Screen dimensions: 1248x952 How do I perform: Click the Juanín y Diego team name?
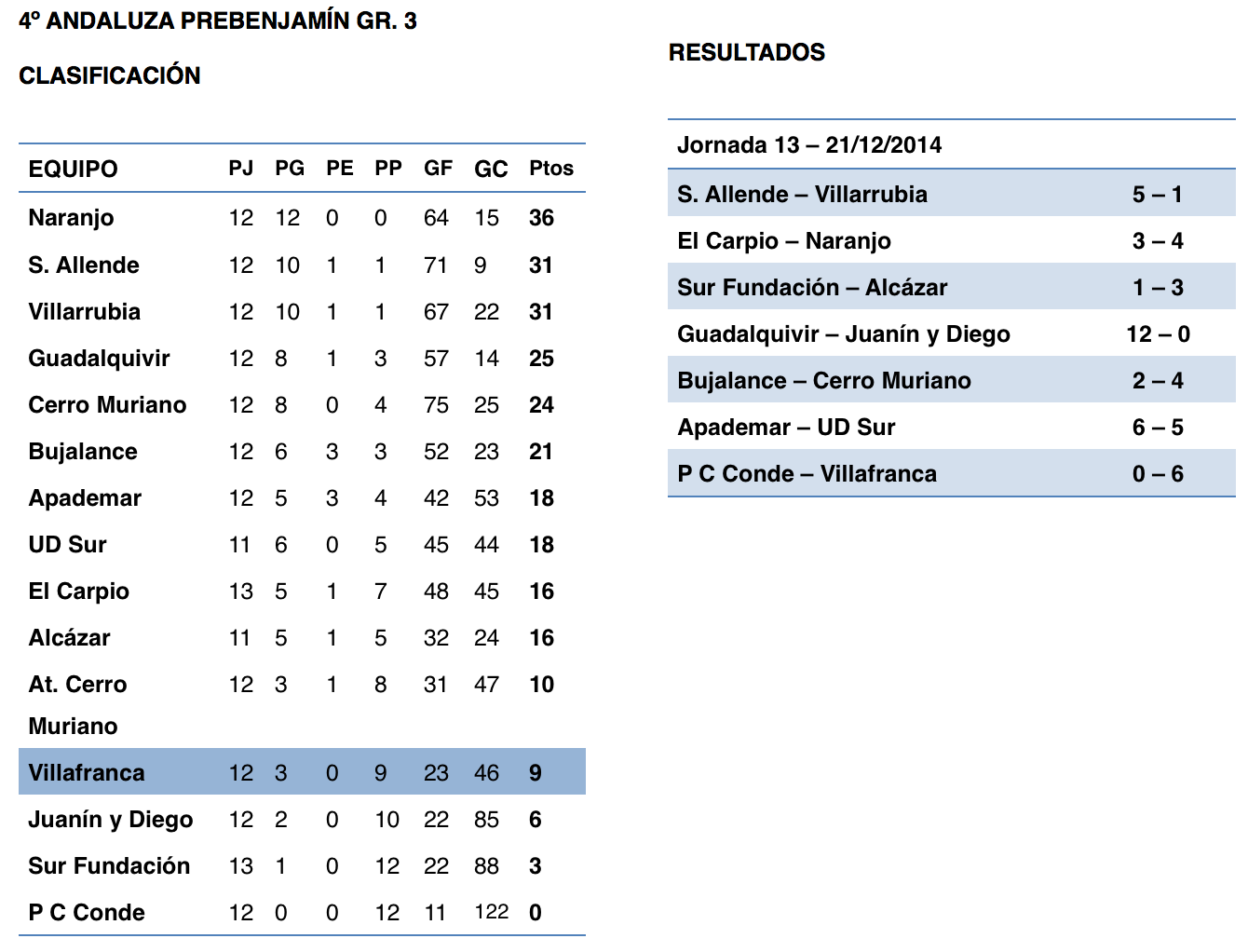click(x=111, y=820)
